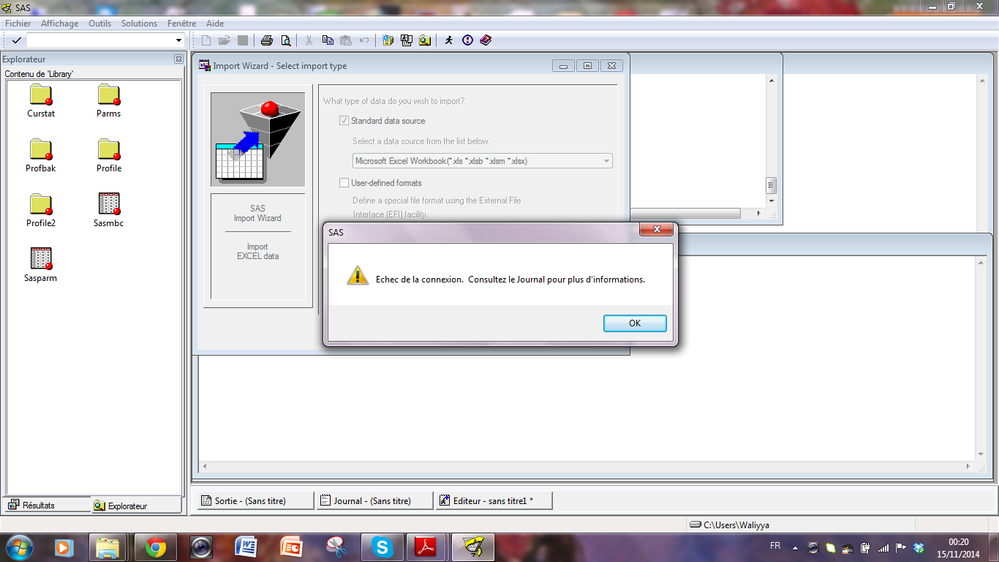This screenshot has width=999, height=562.
Task: Click the Print Preview toolbar icon
Action: [285, 40]
